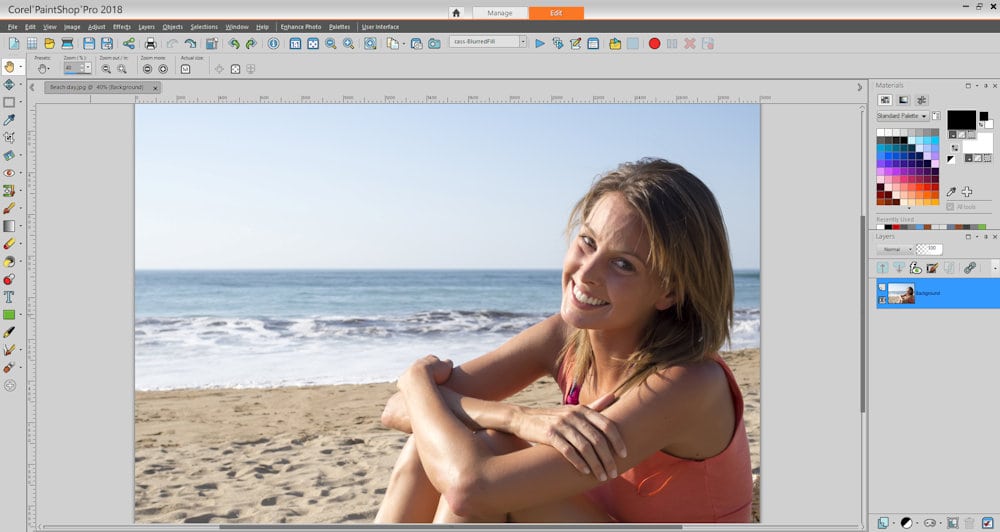Select the Dropper tool in left toolbar
Screen dimensions: 1000x532
(x=10, y=120)
